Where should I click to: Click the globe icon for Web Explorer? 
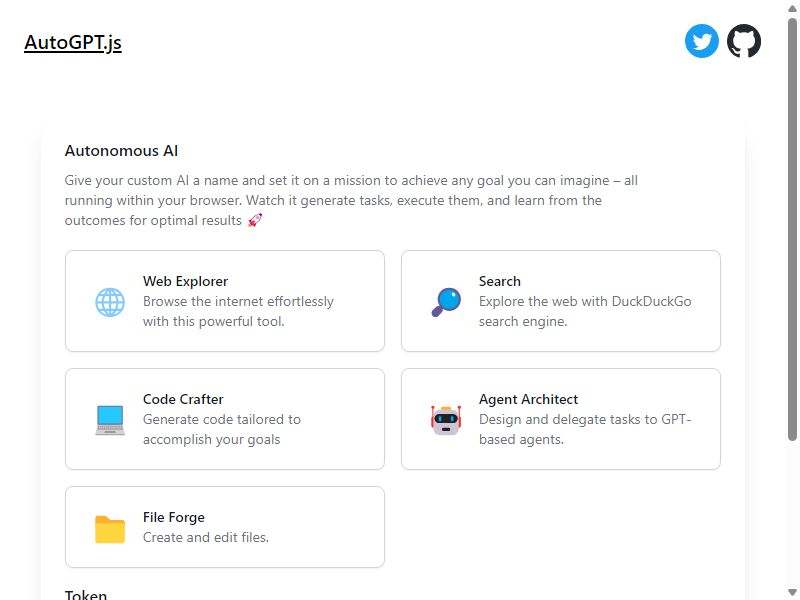(x=110, y=302)
